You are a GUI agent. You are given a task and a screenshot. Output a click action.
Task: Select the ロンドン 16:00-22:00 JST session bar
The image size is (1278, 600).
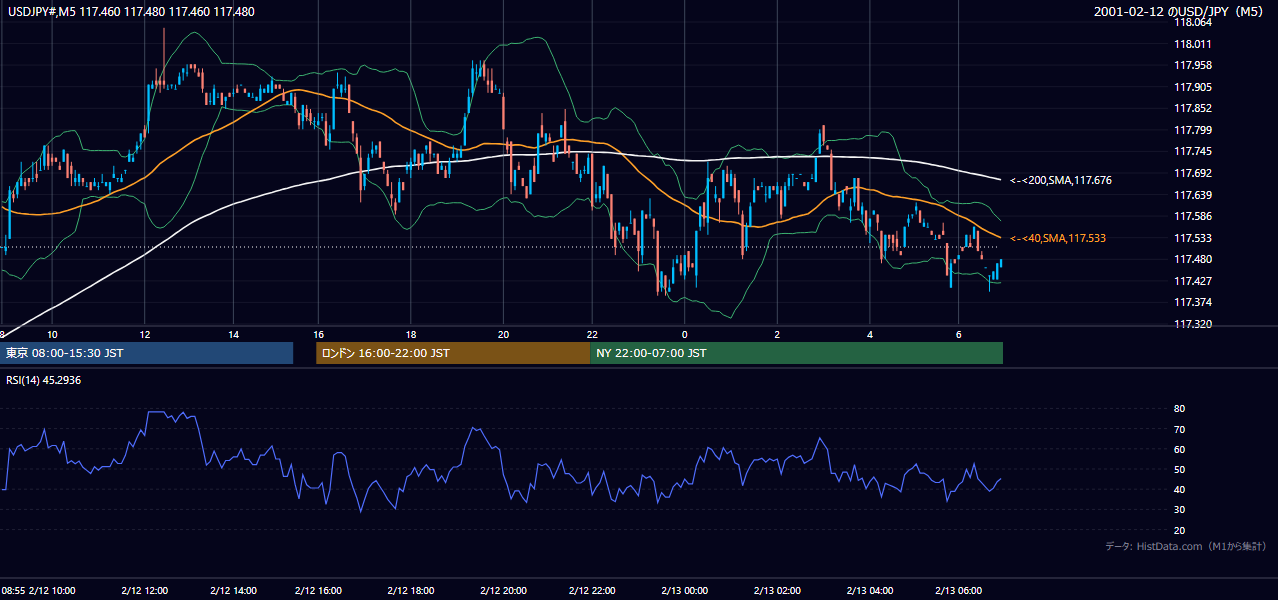[452, 353]
